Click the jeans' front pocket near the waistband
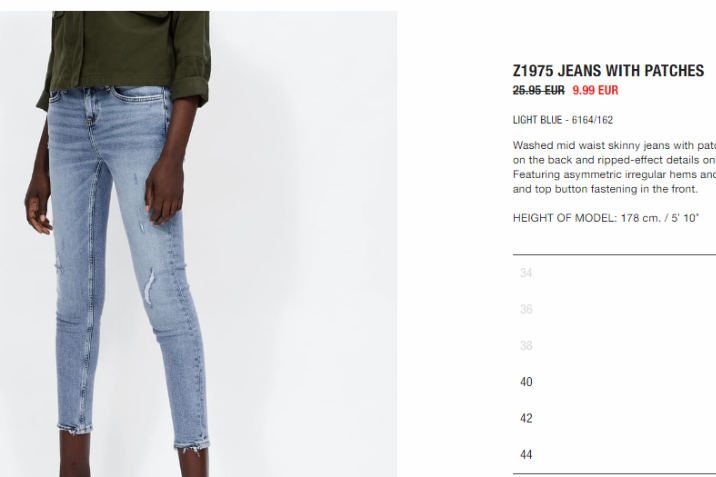The width and height of the screenshot is (716, 477). (139, 94)
